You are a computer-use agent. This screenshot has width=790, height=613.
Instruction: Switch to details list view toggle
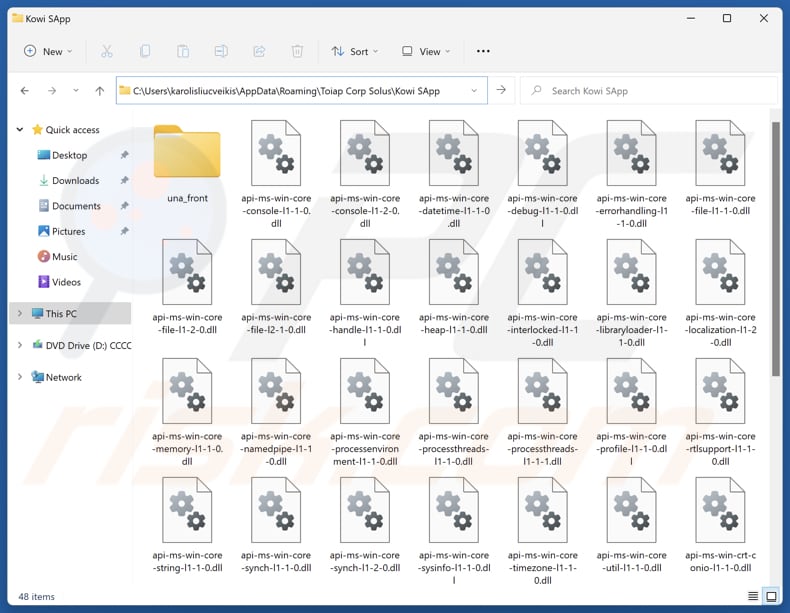pos(754,597)
